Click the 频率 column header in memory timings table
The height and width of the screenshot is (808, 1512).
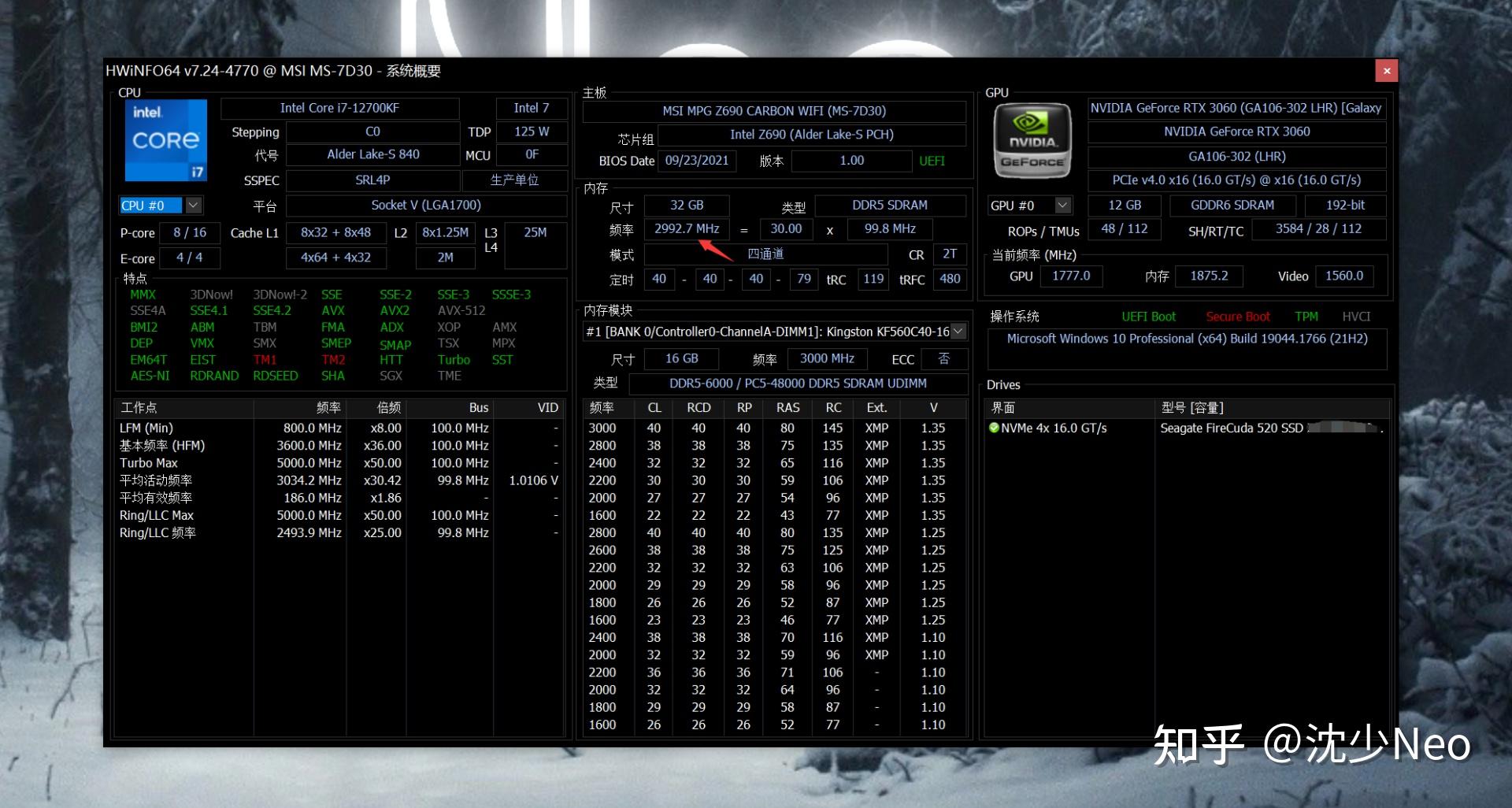pyautogui.click(x=609, y=407)
